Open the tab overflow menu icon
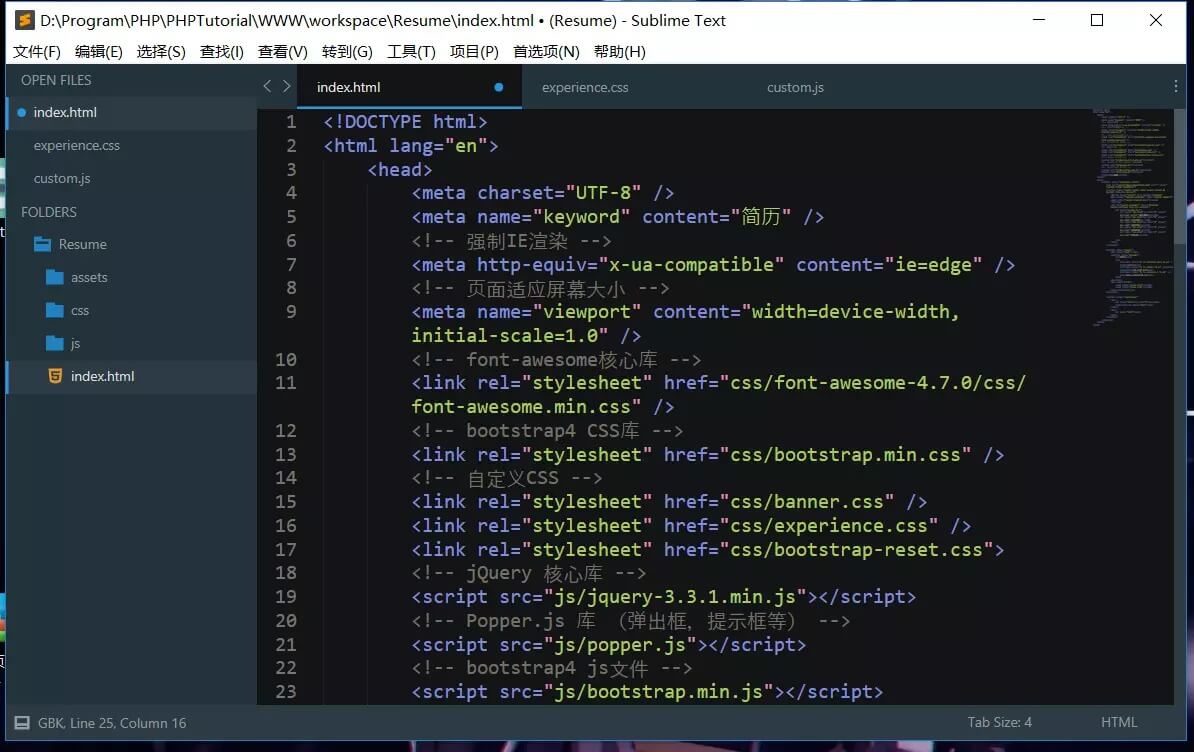This screenshot has width=1194, height=752. (1176, 87)
